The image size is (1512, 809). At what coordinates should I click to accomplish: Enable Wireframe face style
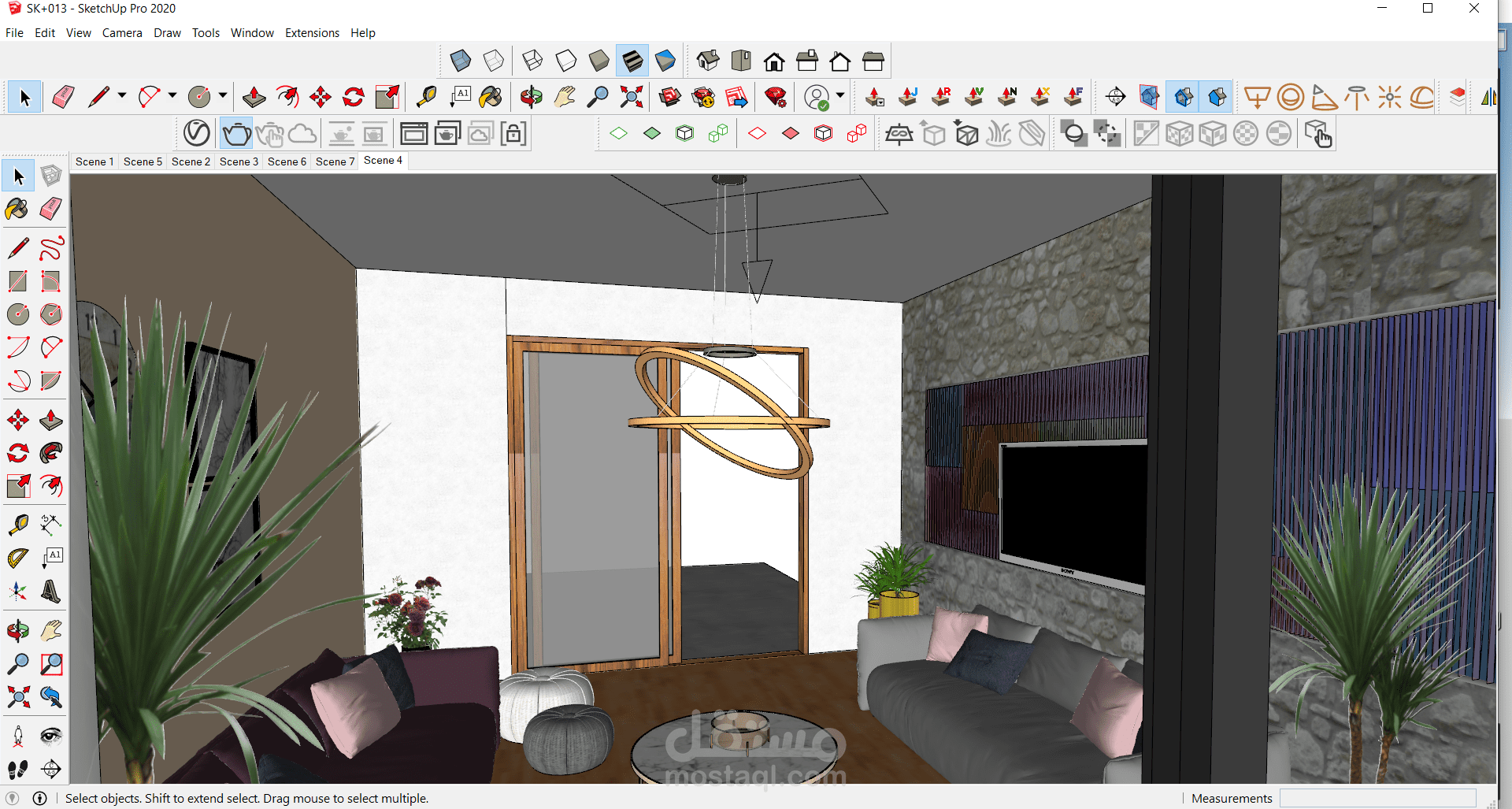(533, 61)
